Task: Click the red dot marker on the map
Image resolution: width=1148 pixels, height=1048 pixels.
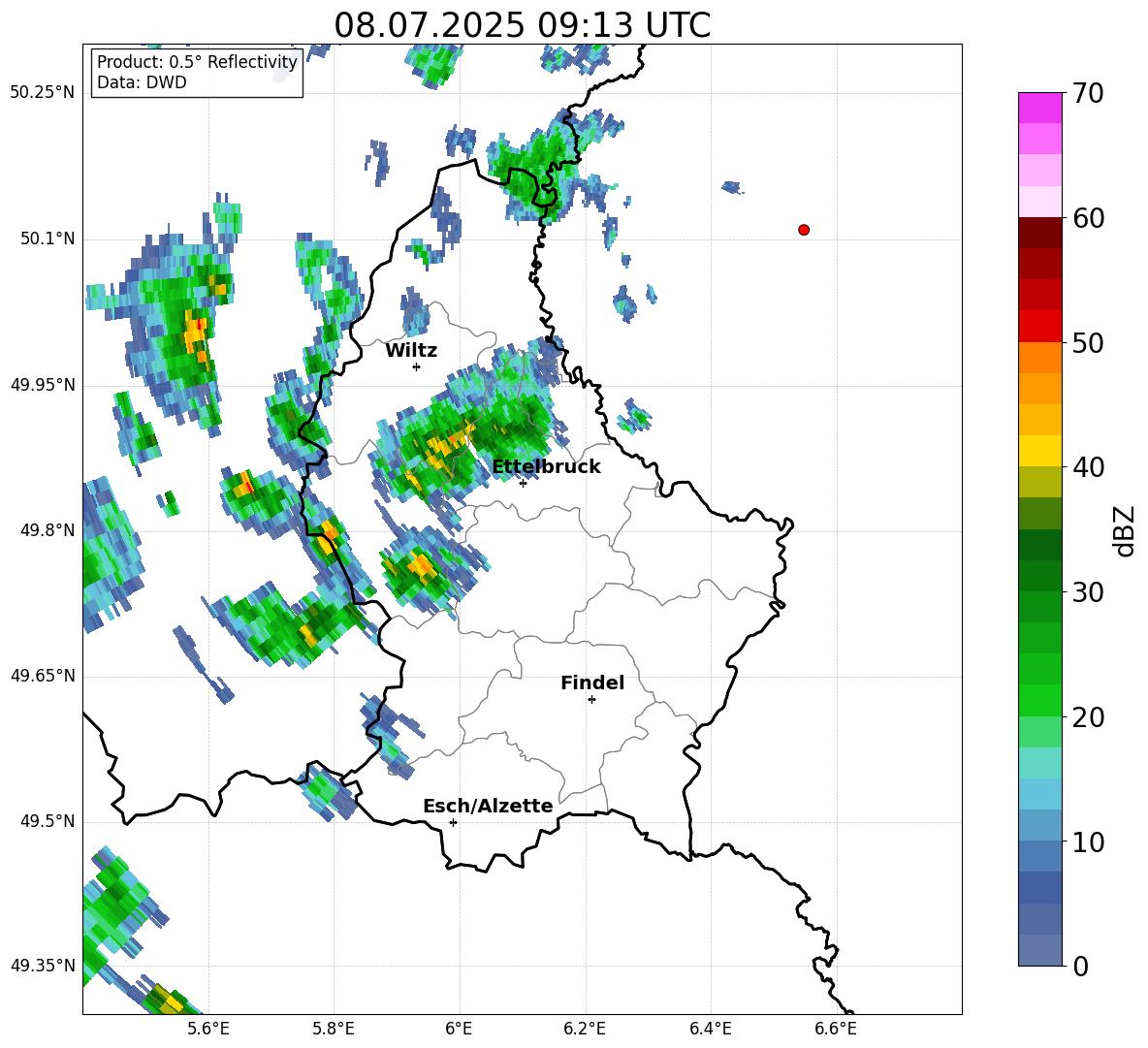Action: pos(804,230)
